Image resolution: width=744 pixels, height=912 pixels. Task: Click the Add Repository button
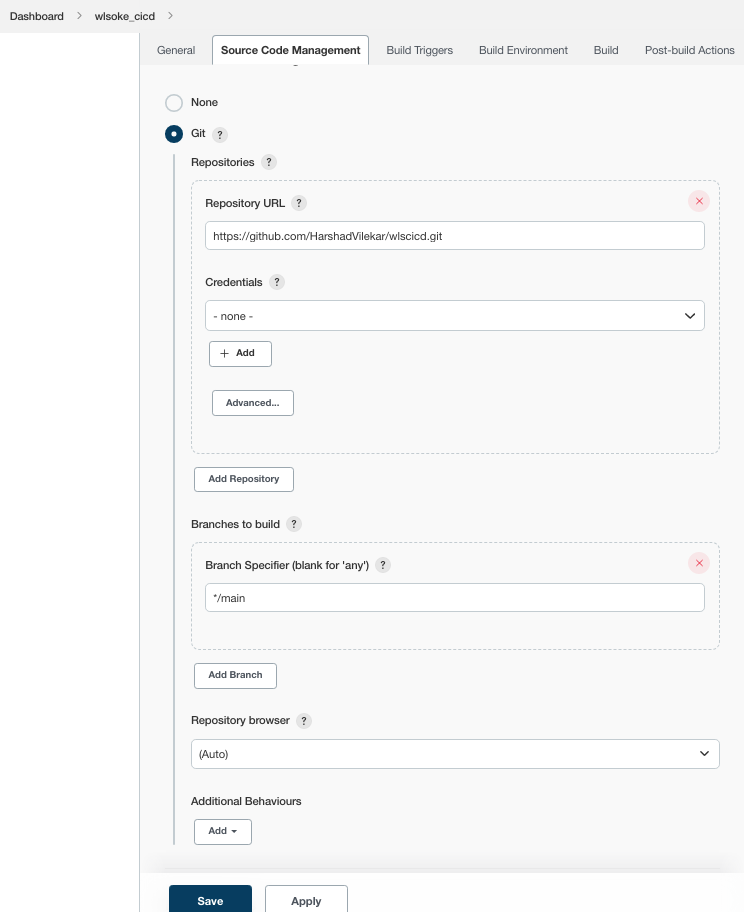click(243, 479)
